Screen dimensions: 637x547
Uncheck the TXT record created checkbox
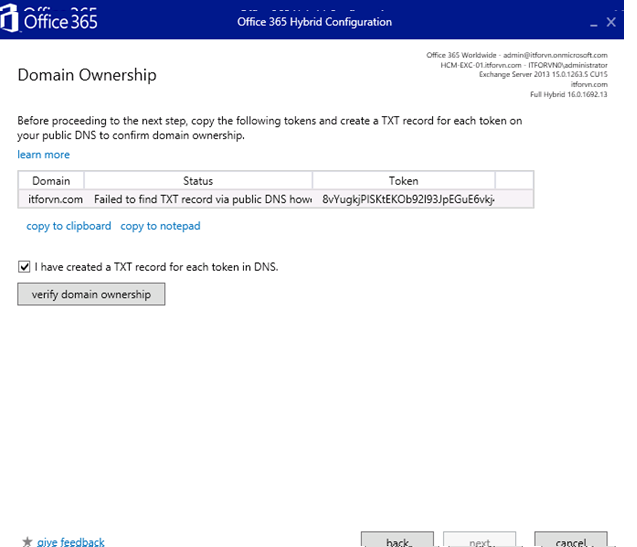[x=24, y=267]
